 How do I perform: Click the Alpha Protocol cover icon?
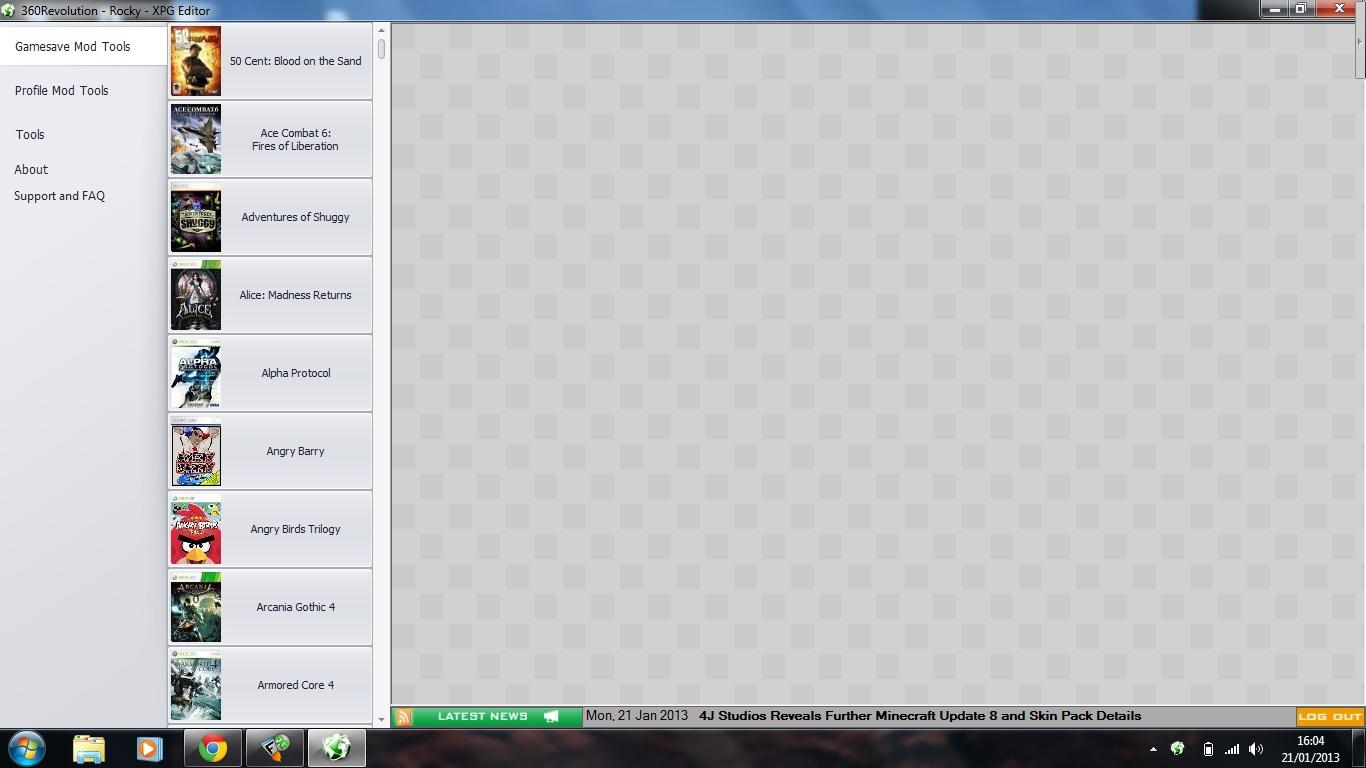(x=195, y=373)
